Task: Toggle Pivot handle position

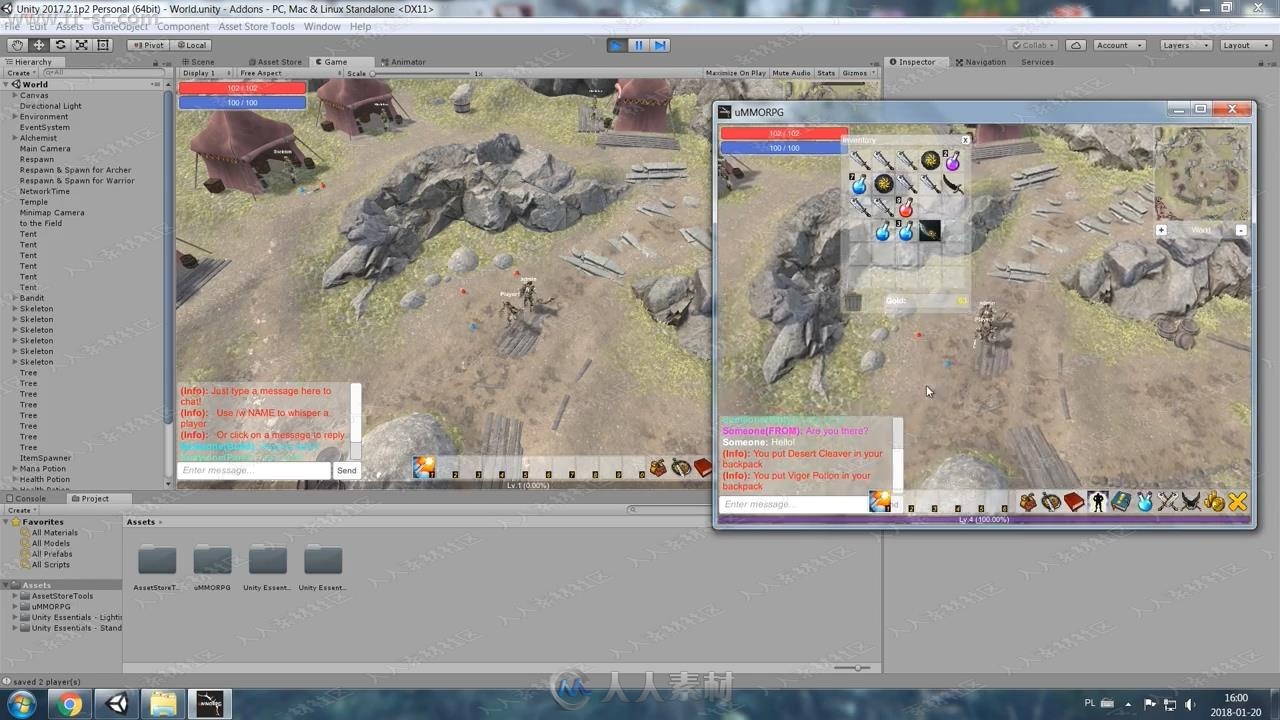Action: [148, 45]
